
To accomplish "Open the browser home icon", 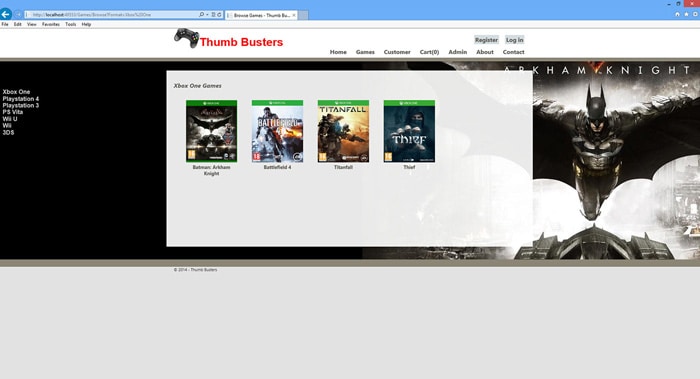I will 677,14.
